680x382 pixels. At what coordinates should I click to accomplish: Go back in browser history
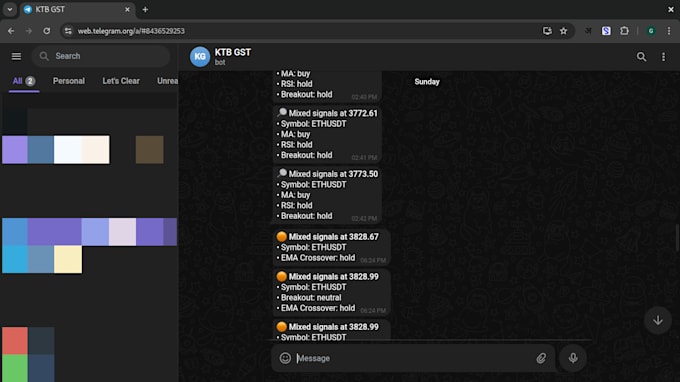pyautogui.click(x=11, y=31)
